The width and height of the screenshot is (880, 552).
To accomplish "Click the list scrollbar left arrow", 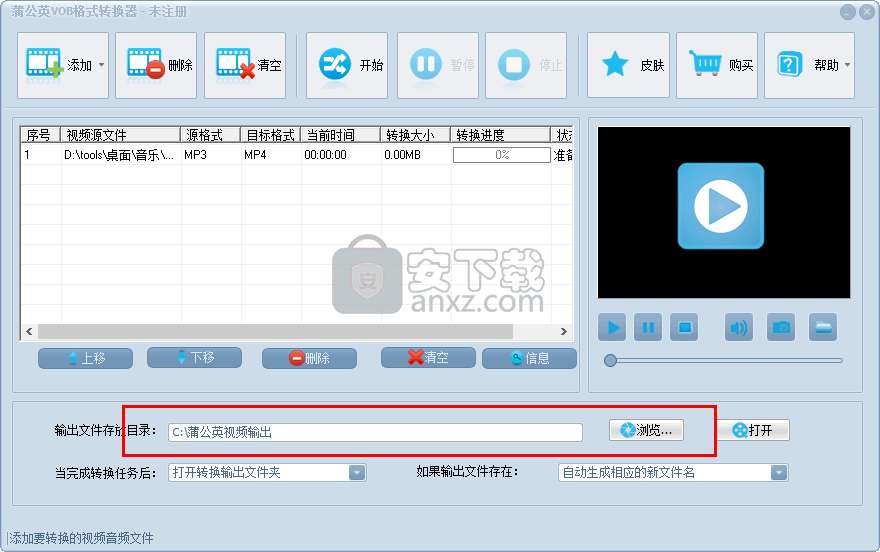I will coord(29,332).
